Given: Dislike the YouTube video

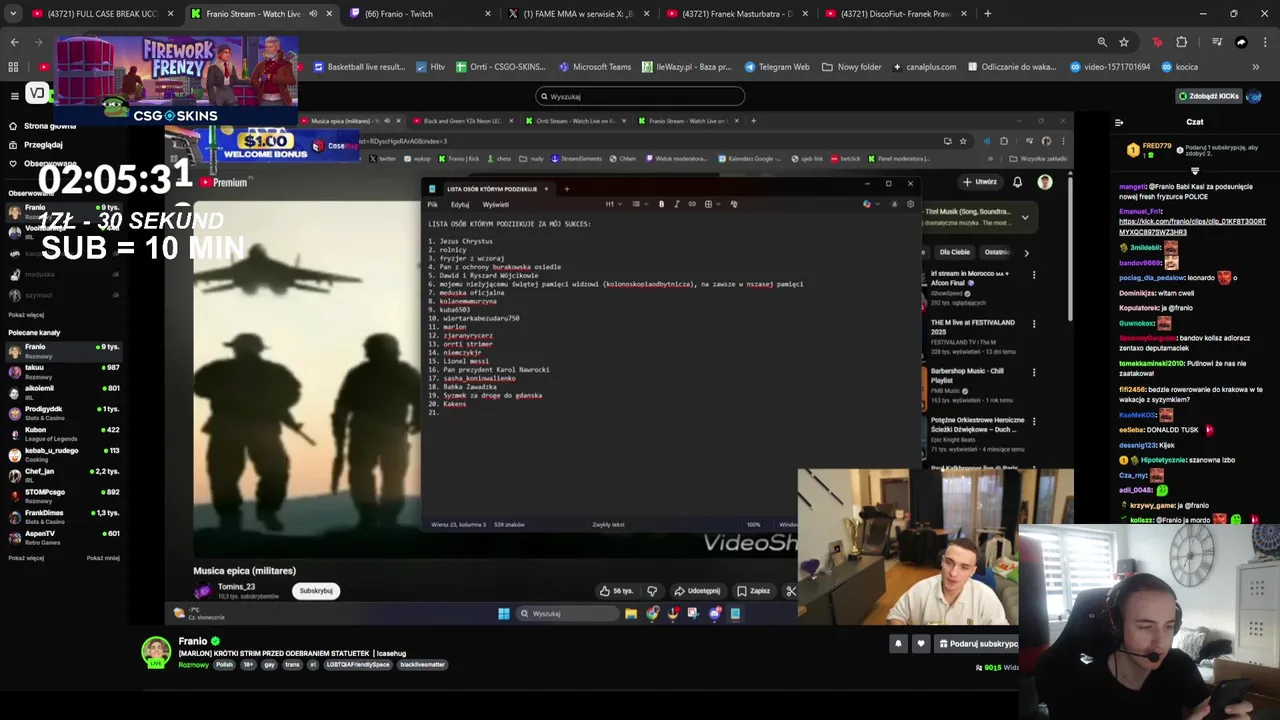Looking at the screenshot, I should click(x=652, y=591).
